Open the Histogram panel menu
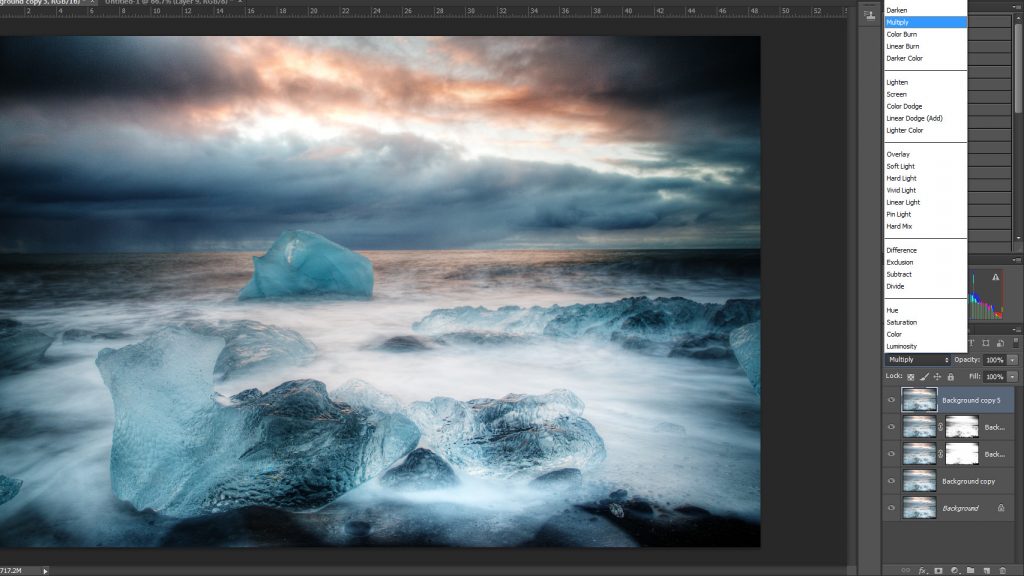 (x=1016, y=260)
